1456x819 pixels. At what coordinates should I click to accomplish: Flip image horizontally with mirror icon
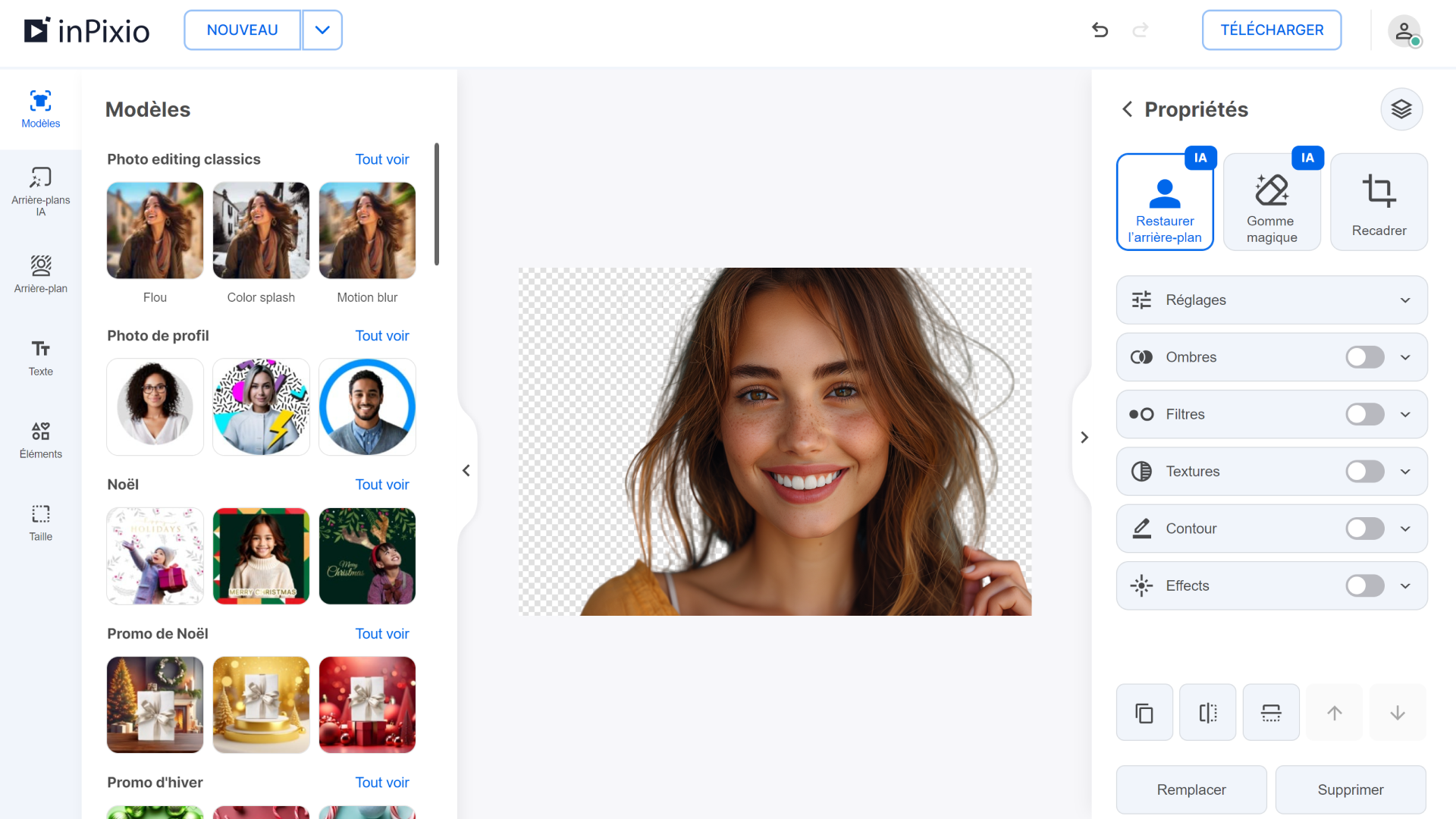(1207, 713)
